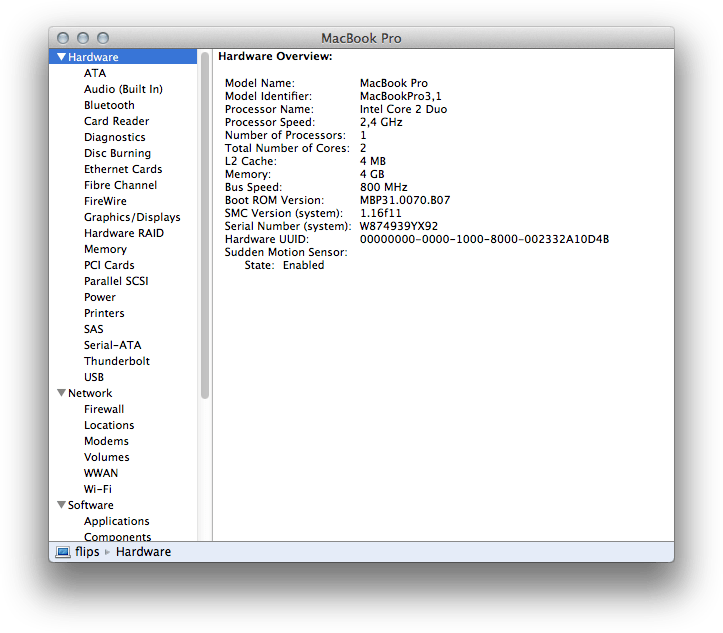The height and width of the screenshot is (633, 723).
Task: Open the Thunderbolt section
Action: (x=117, y=361)
